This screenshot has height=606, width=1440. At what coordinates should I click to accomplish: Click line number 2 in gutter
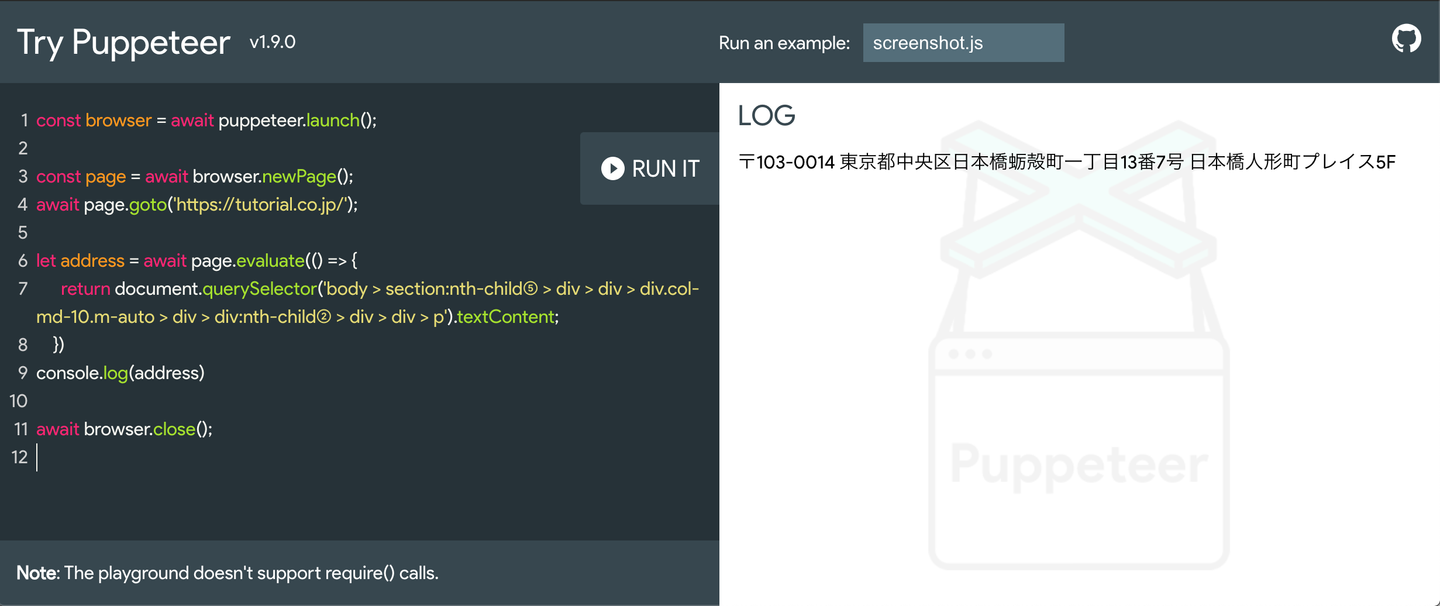[22, 148]
